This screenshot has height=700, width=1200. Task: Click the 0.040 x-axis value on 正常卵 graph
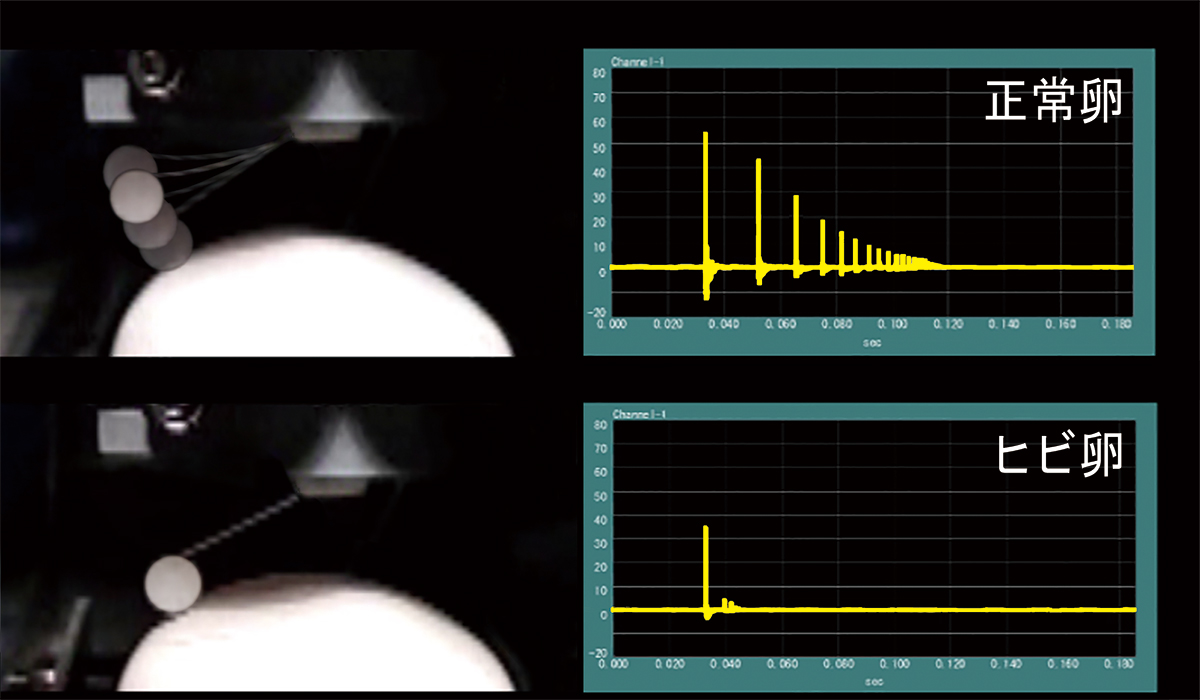coord(726,324)
